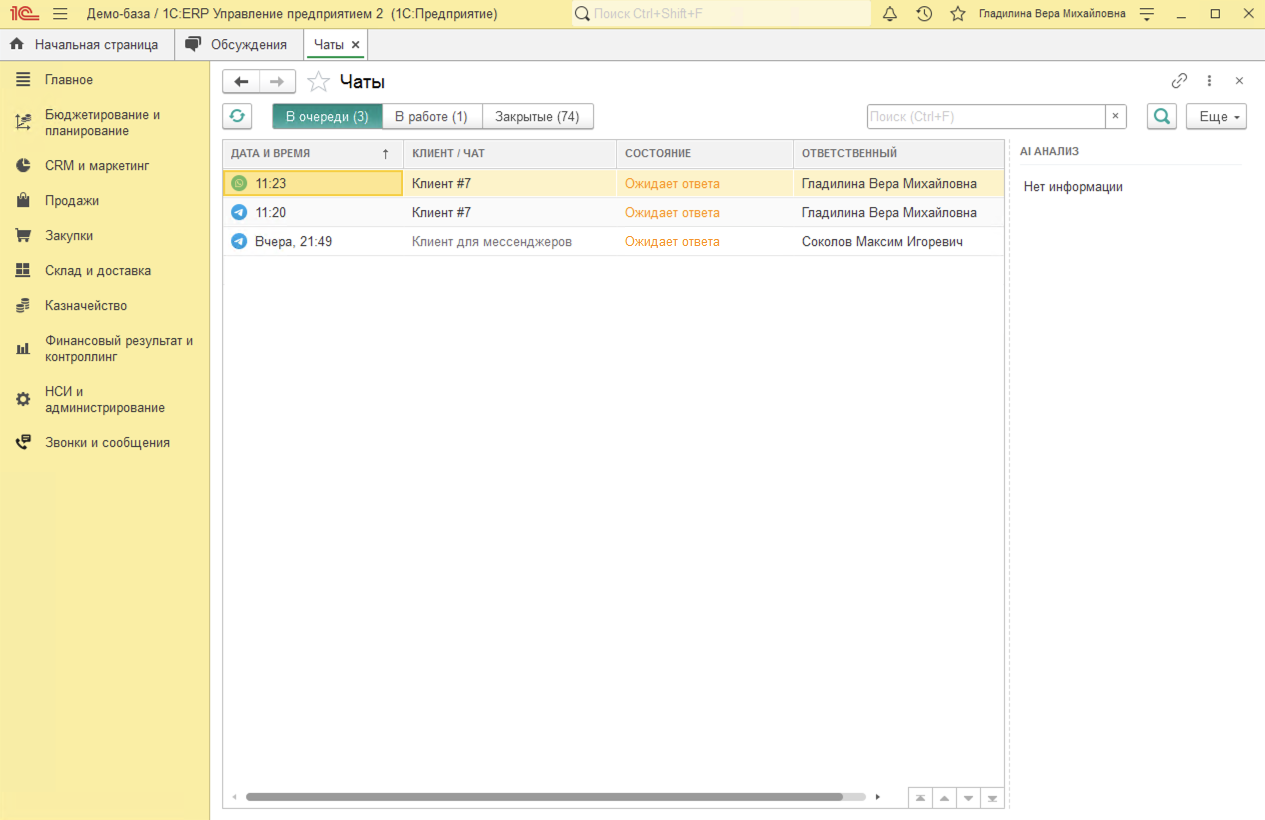Image resolution: width=1265 pixels, height=820 pixels.
Task: Open CRM и маркетинг section
Action: point(96,166)
